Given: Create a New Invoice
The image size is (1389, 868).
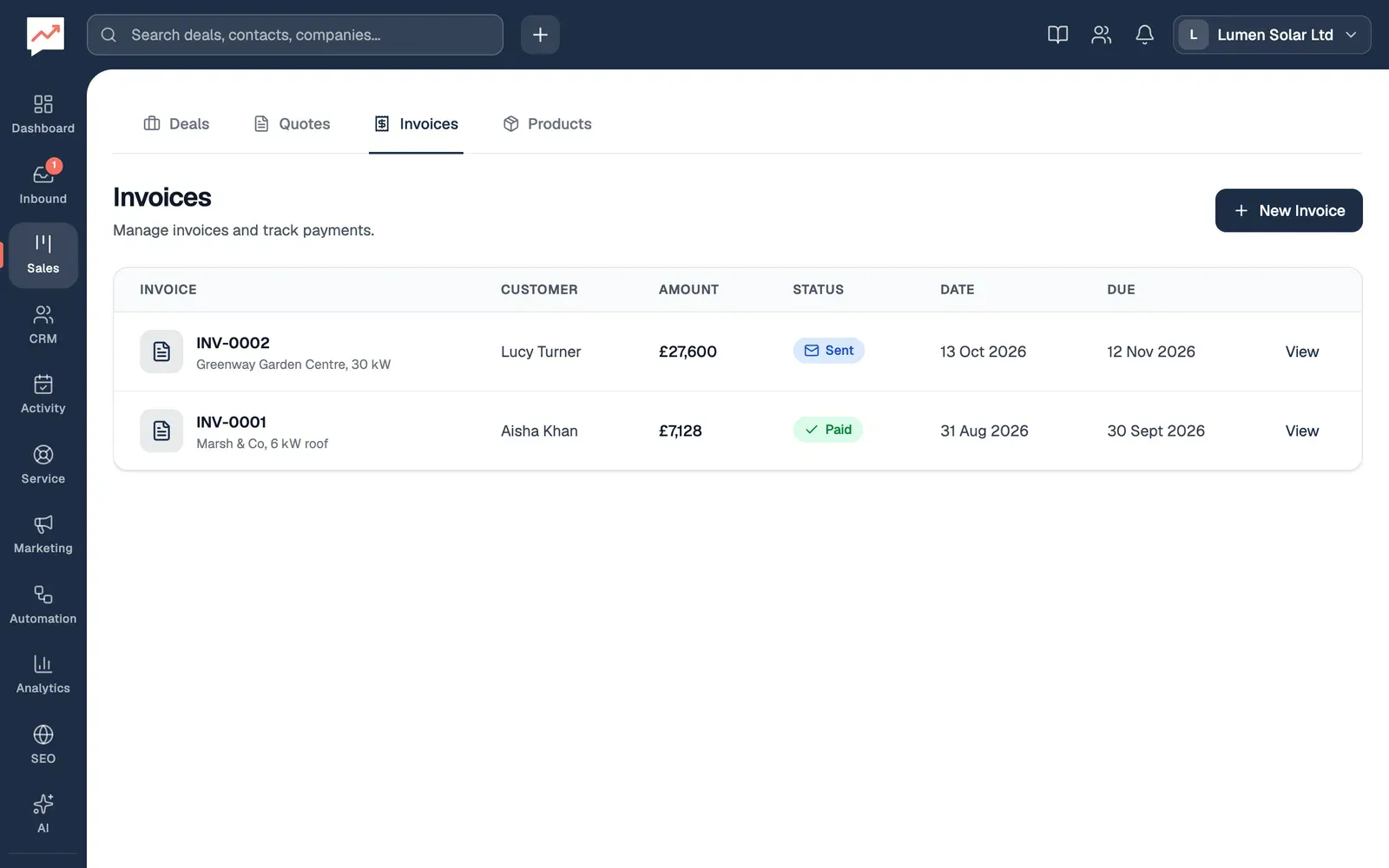Looking at the screenshot, I should (x=1288, y=211).
